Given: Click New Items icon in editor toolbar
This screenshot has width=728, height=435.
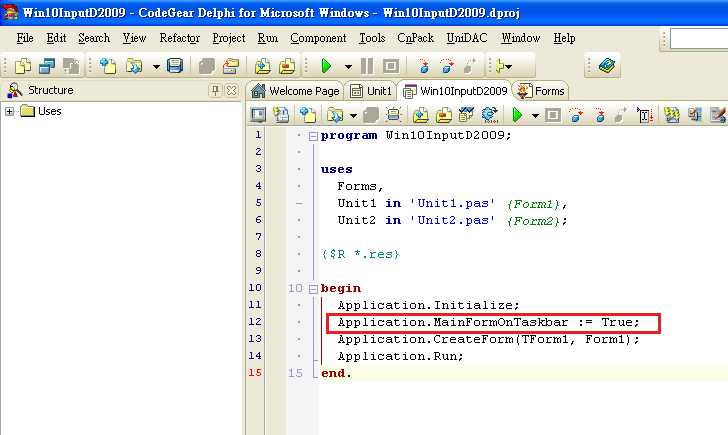Looking at the screenshot, I should [x=308, y=115].
